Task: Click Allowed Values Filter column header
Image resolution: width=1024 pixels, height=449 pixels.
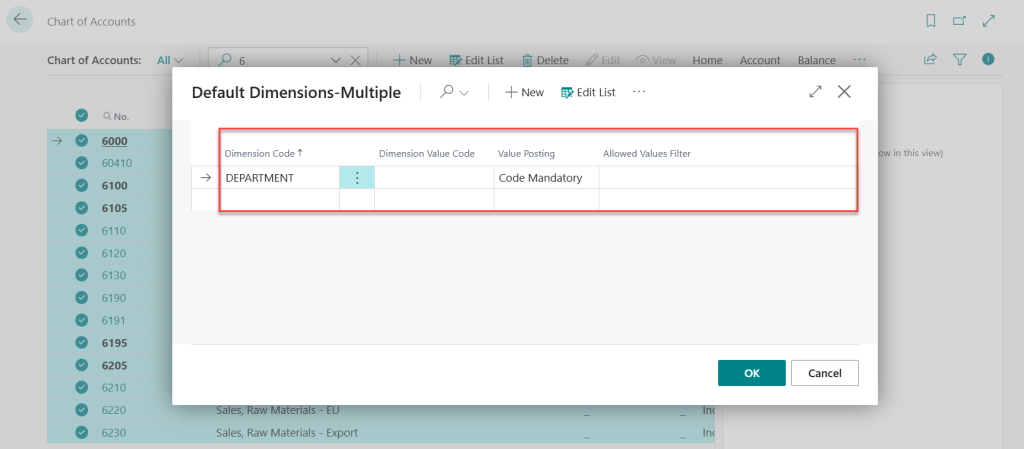Action: click(647, 154)
